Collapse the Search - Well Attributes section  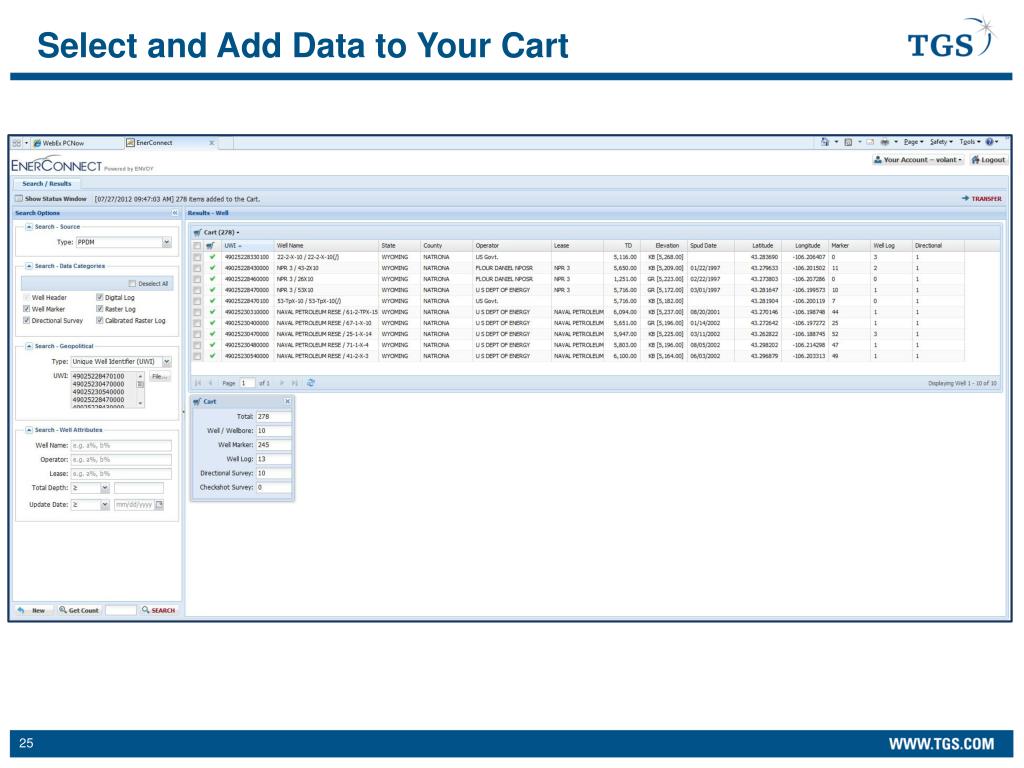29,430
